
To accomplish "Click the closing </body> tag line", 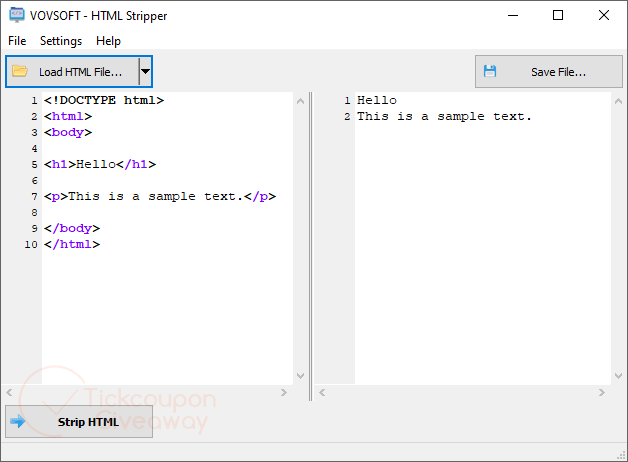I will click(x=72, y=228).
